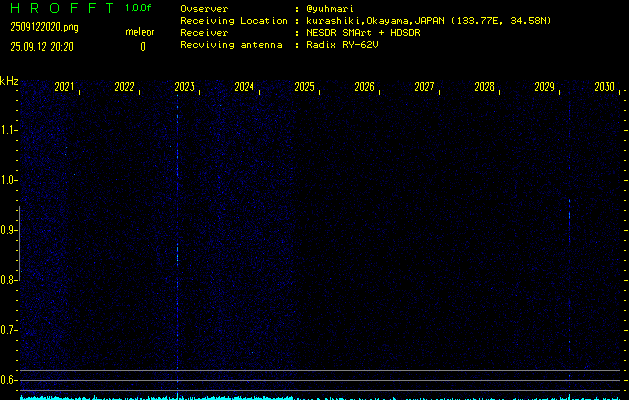Viewport: 629px width, 400px height.
Task: Click the 2023 time marker
Action: coord(185,87)
